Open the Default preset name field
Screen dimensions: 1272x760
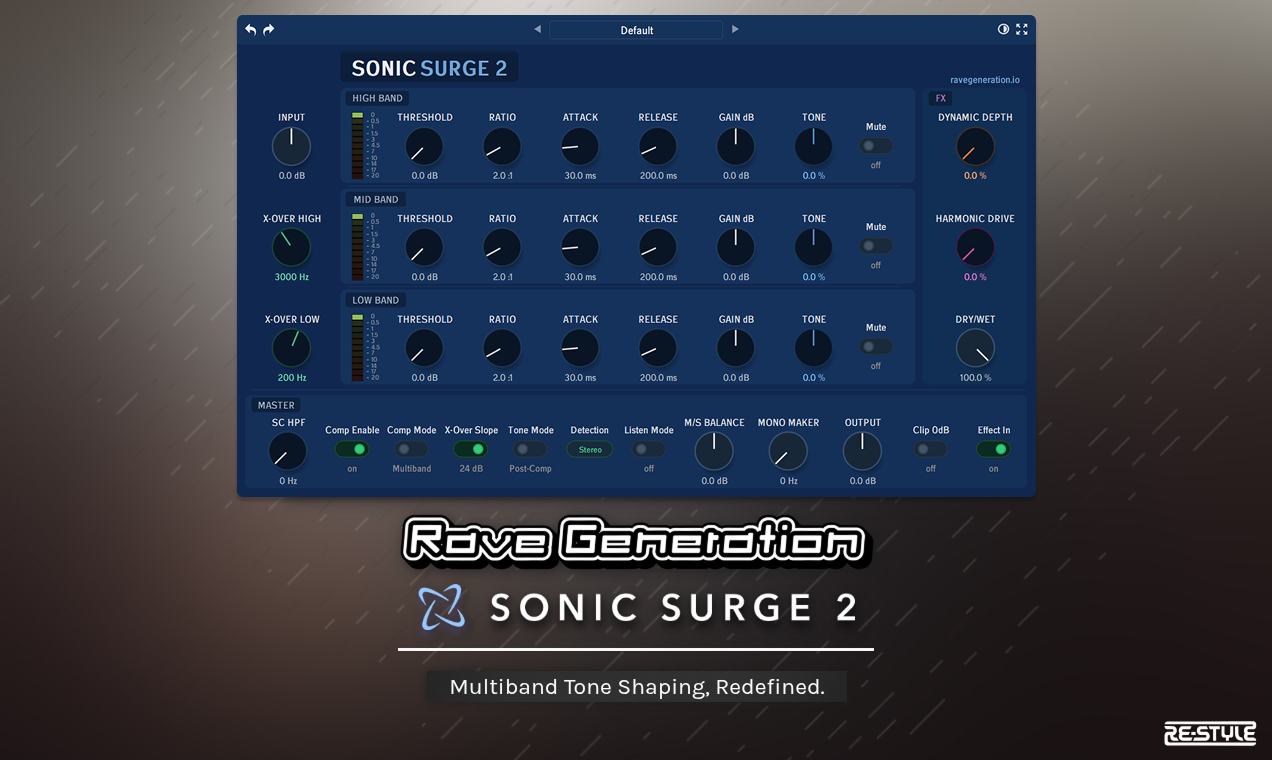point(636,29)
